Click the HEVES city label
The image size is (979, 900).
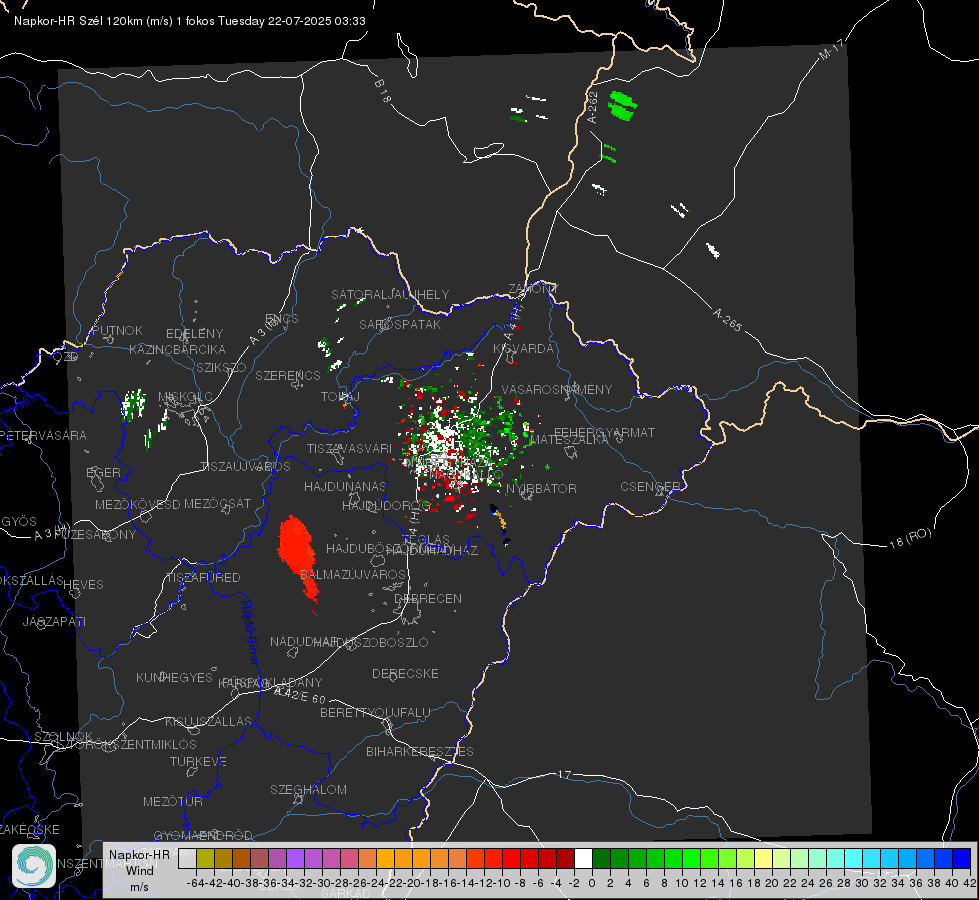(84, 585)
